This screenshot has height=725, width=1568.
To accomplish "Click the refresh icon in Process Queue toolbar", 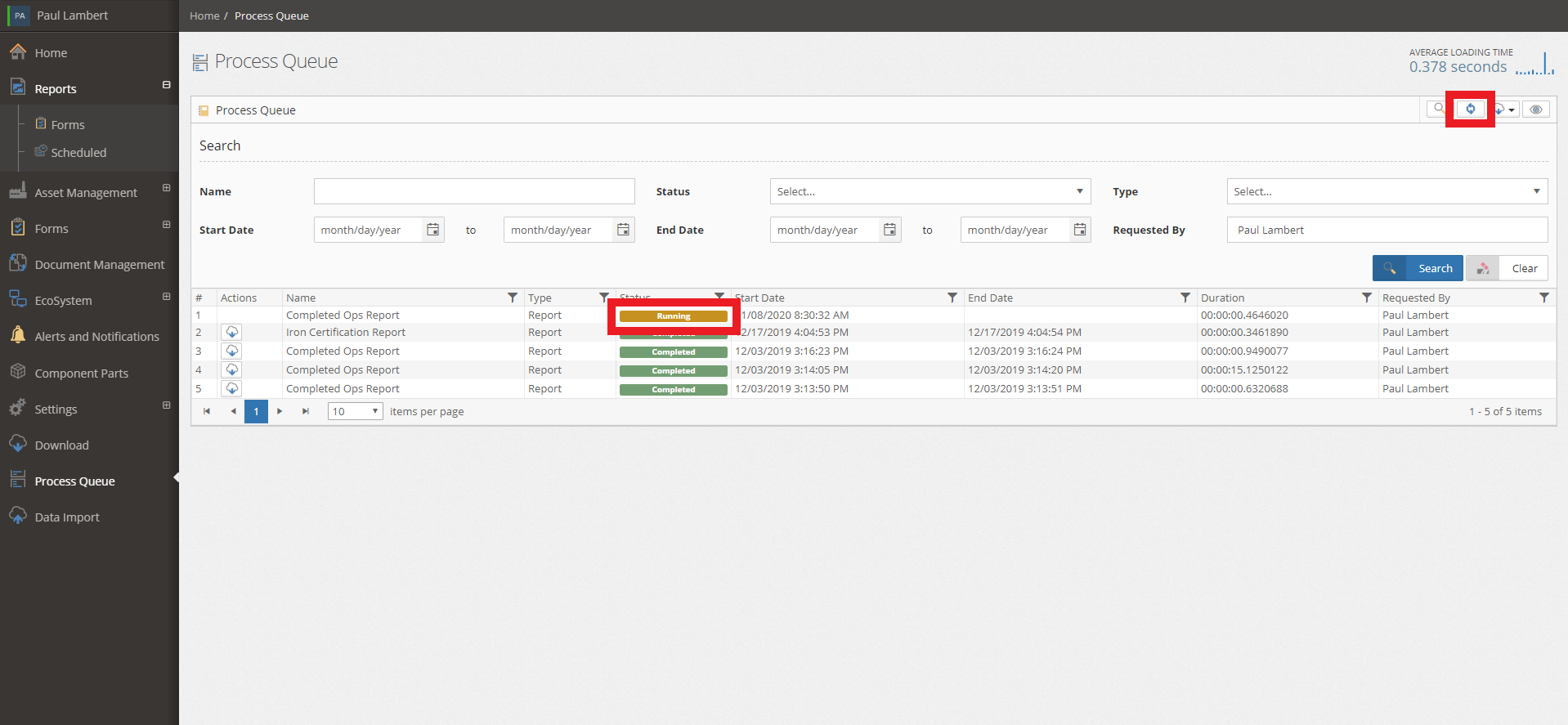I will pyautogui.click(x=1470, y=109).
